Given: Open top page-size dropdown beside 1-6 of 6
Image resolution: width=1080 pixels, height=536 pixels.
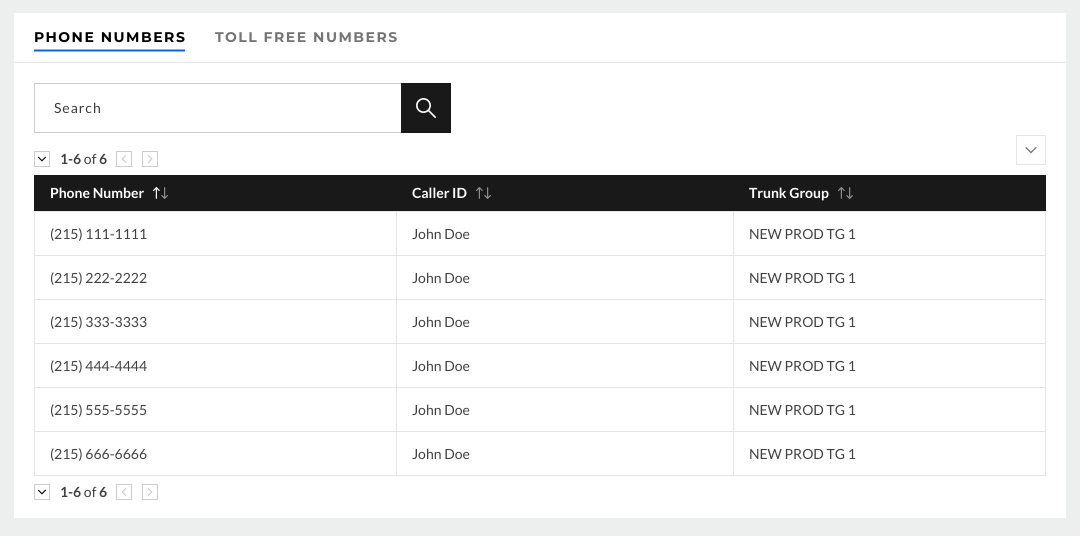Looking at the screenshot, I should point(42,159).
